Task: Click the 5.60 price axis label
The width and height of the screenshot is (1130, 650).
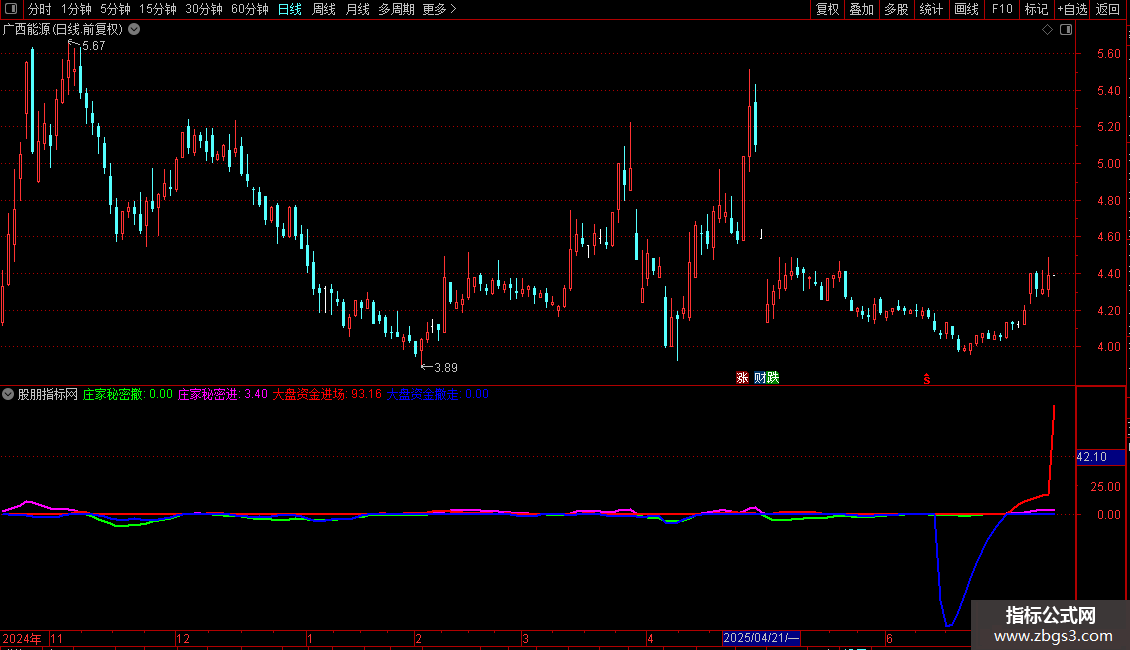Action: [1108, 54]
